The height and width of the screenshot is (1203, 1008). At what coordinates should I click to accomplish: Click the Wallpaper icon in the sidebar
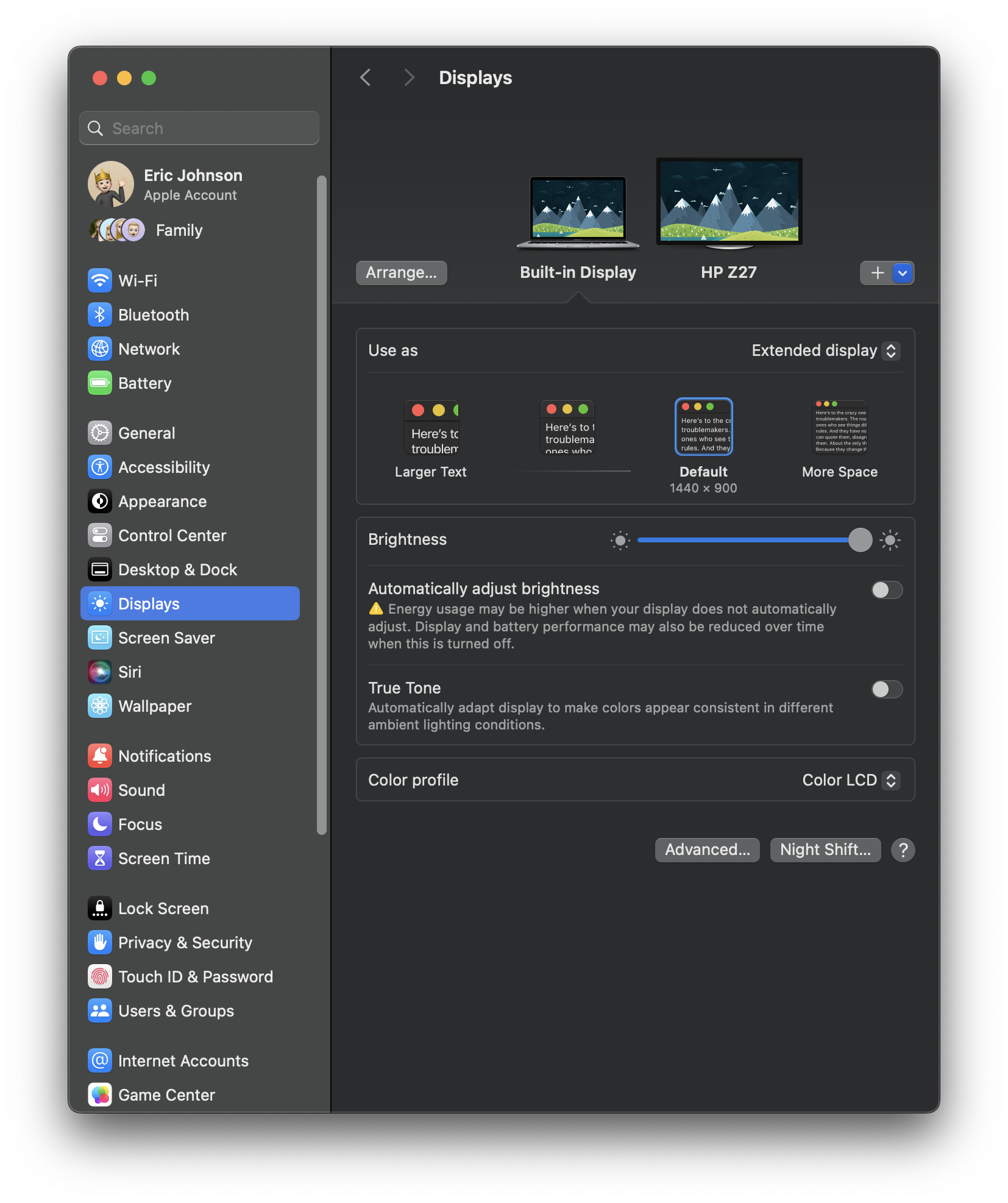(x=100, y=706)
